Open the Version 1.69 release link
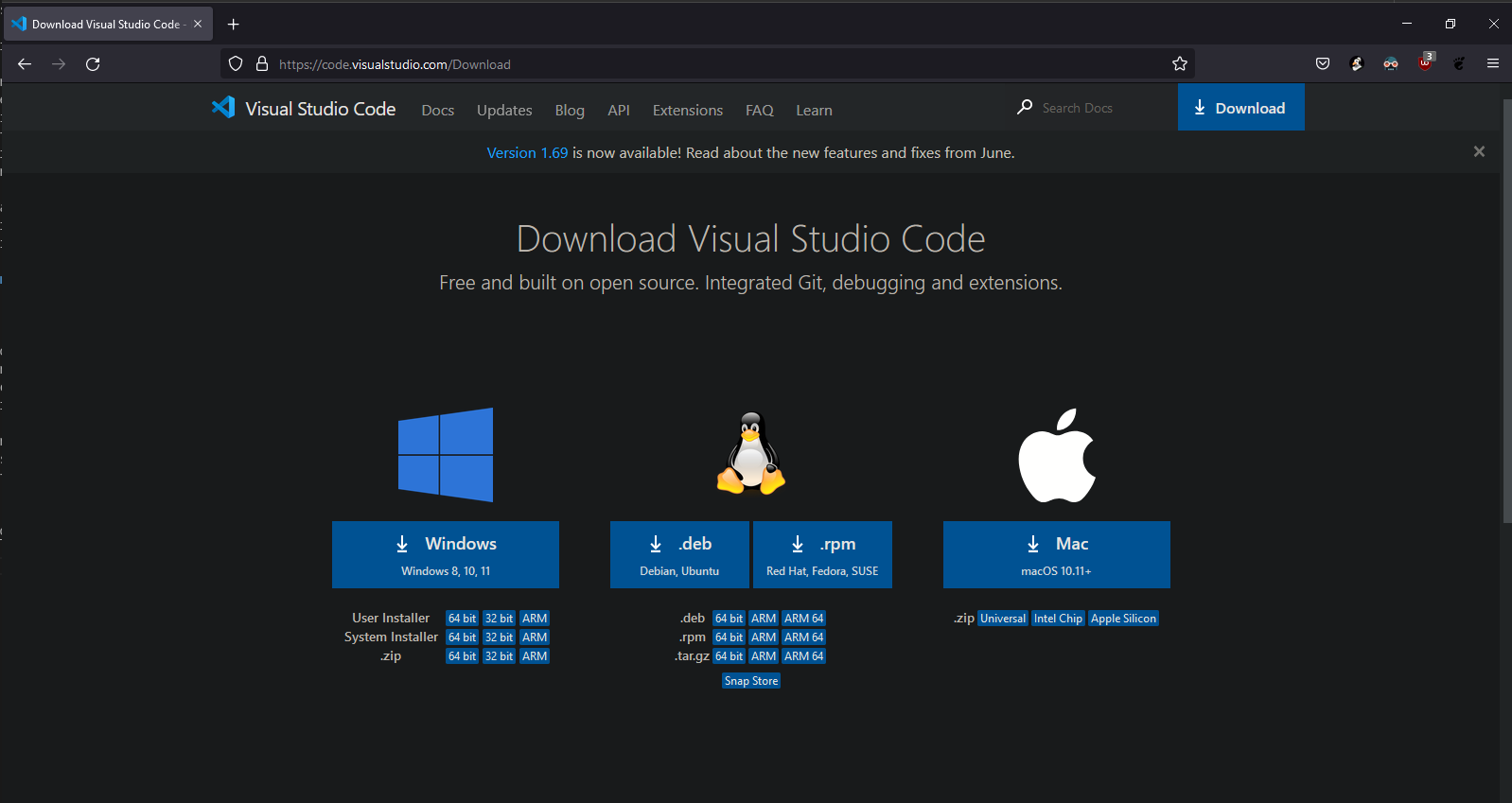The image size is (1512, 803). tap(527, 152)
